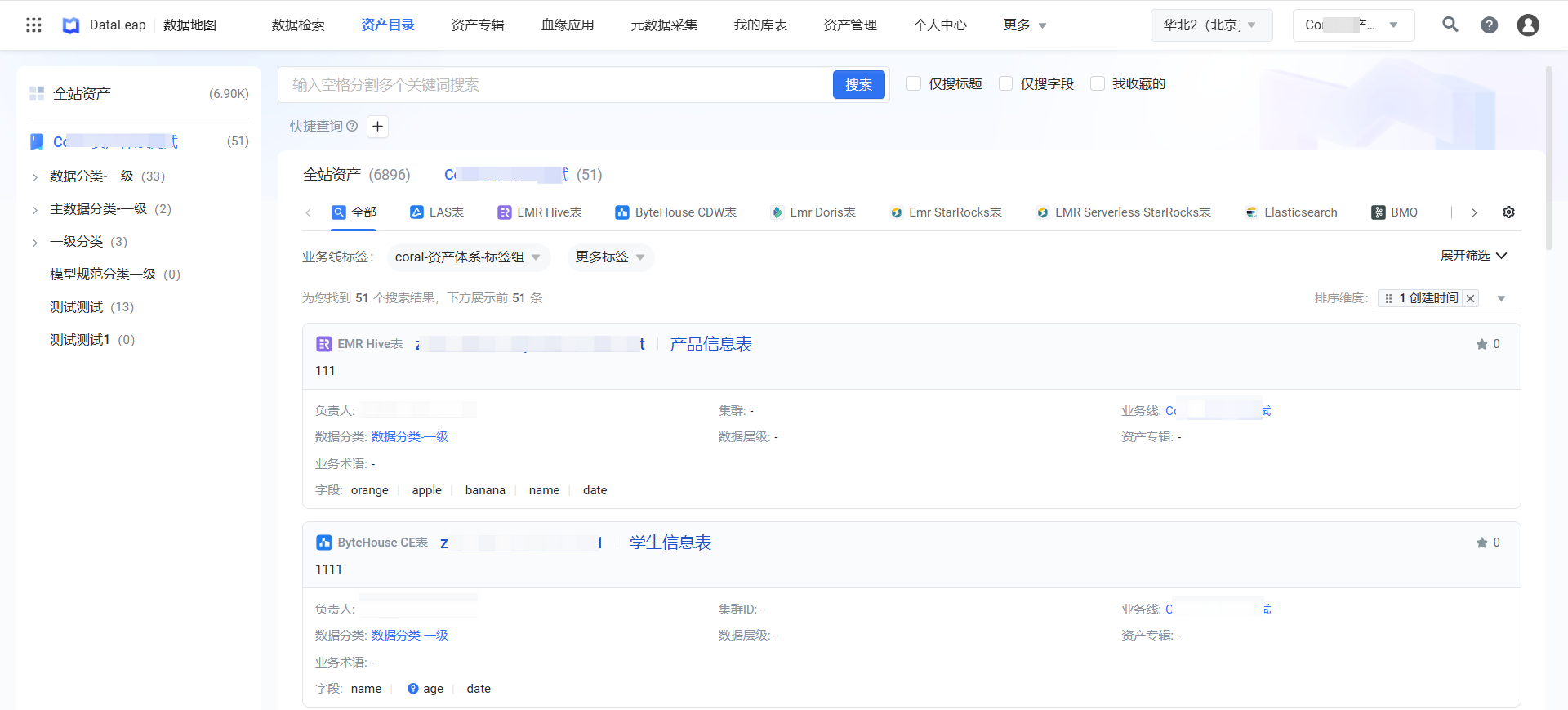Click the bookmark icon in sidebar
The height and width of the screenshot is (710, 1568).
pyautogui.click(x=37, y=141)
